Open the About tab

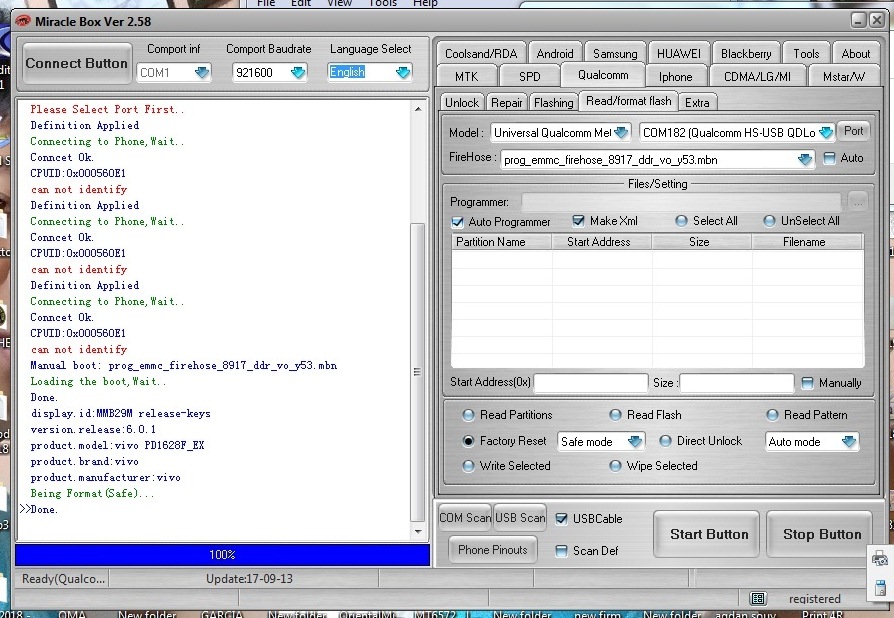(x=856, y=54)
